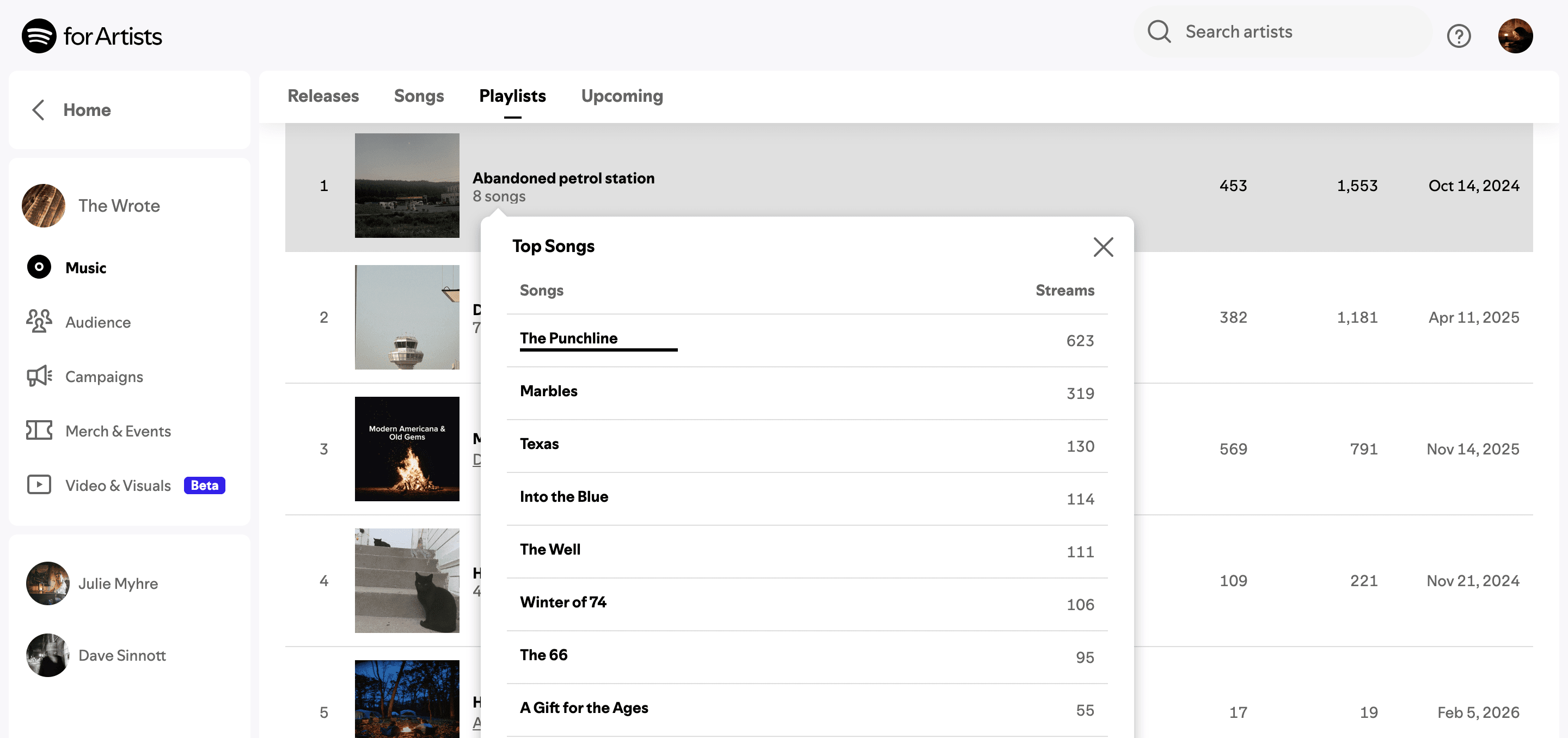
Task: Open the user profile avatar menu
Action: point(1515,36)
